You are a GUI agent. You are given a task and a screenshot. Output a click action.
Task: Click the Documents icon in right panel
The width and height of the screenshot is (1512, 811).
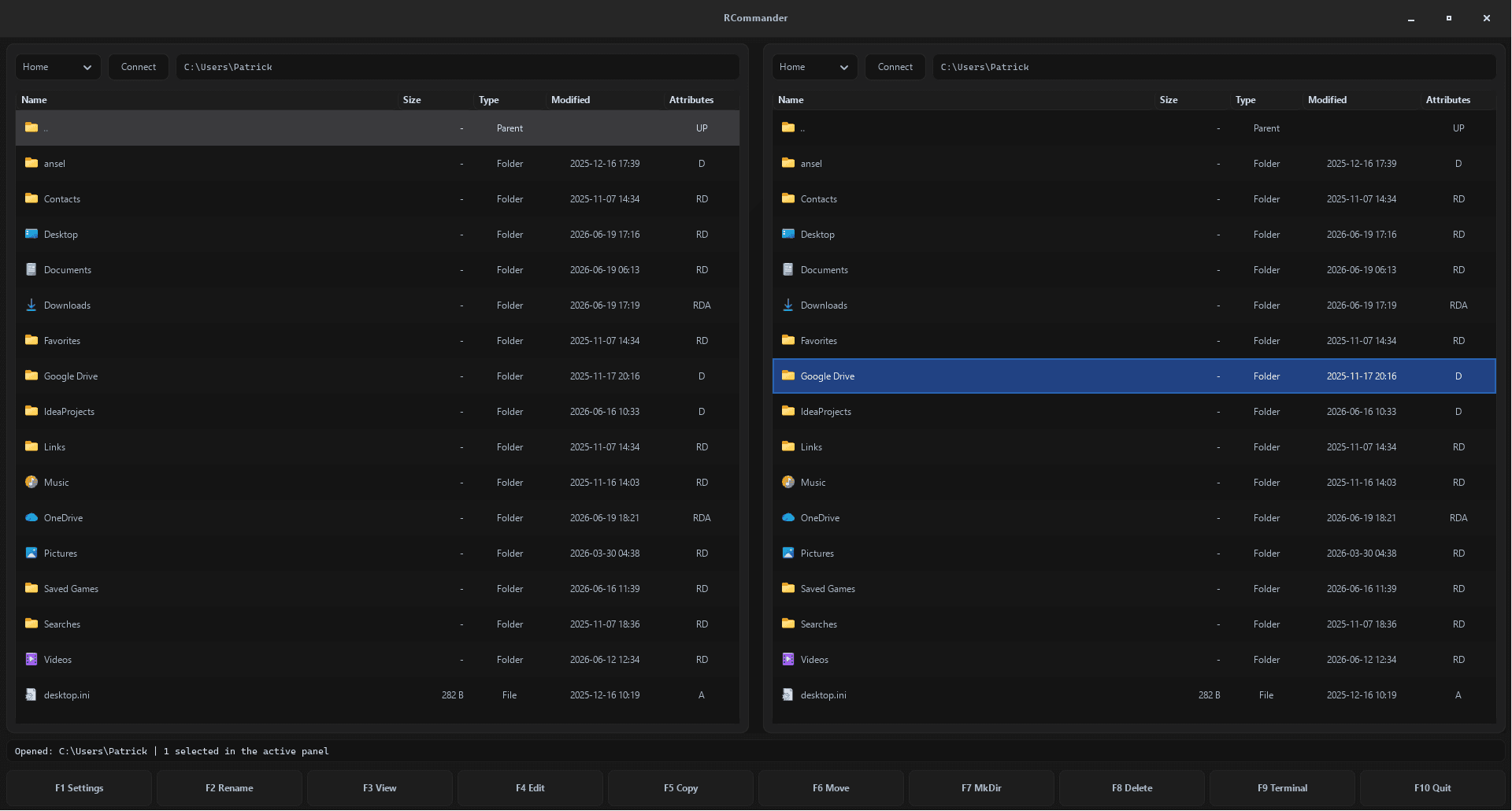[x=788, y=269]
